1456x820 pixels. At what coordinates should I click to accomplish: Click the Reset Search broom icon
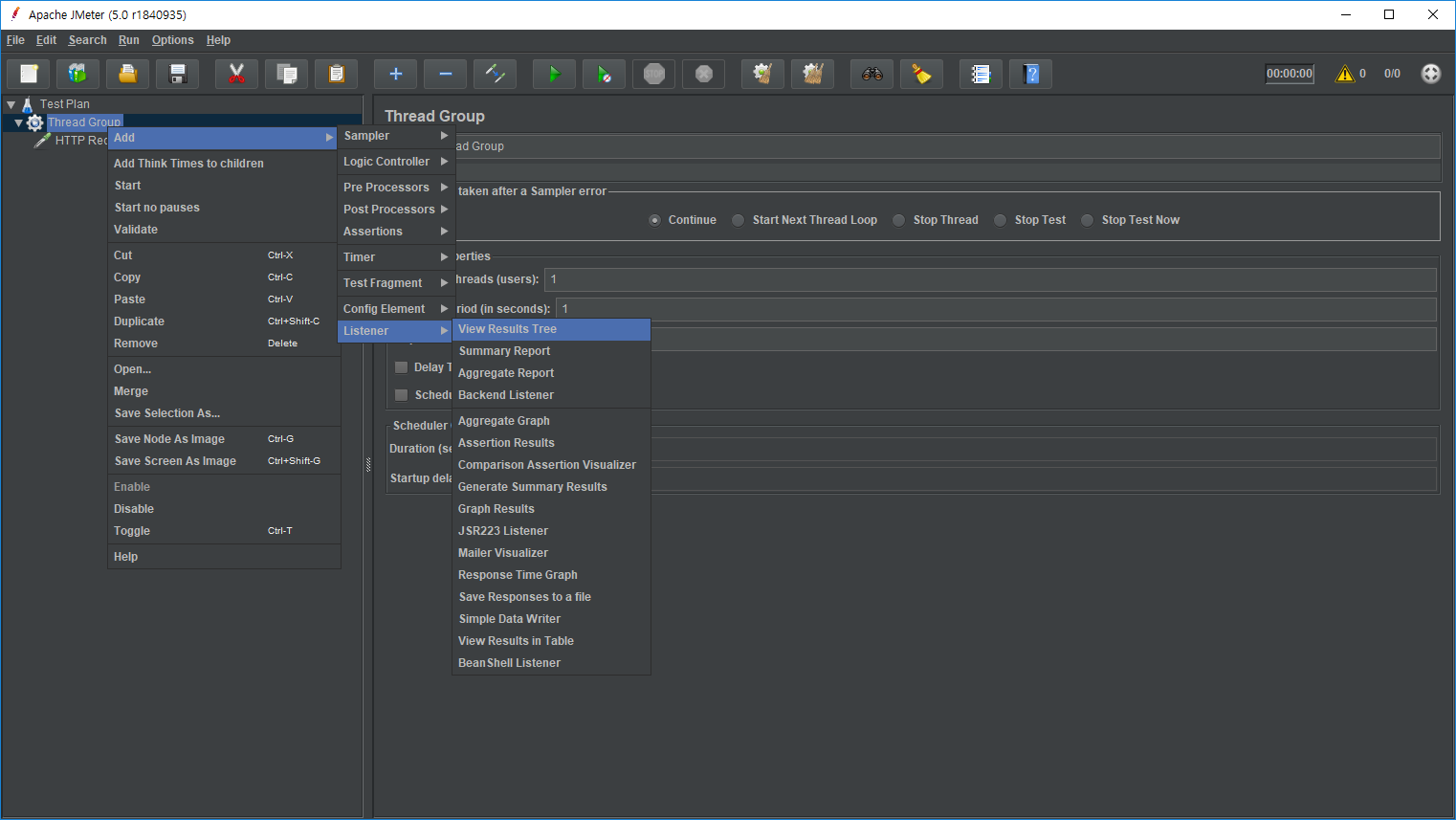(x=922, y=74)
